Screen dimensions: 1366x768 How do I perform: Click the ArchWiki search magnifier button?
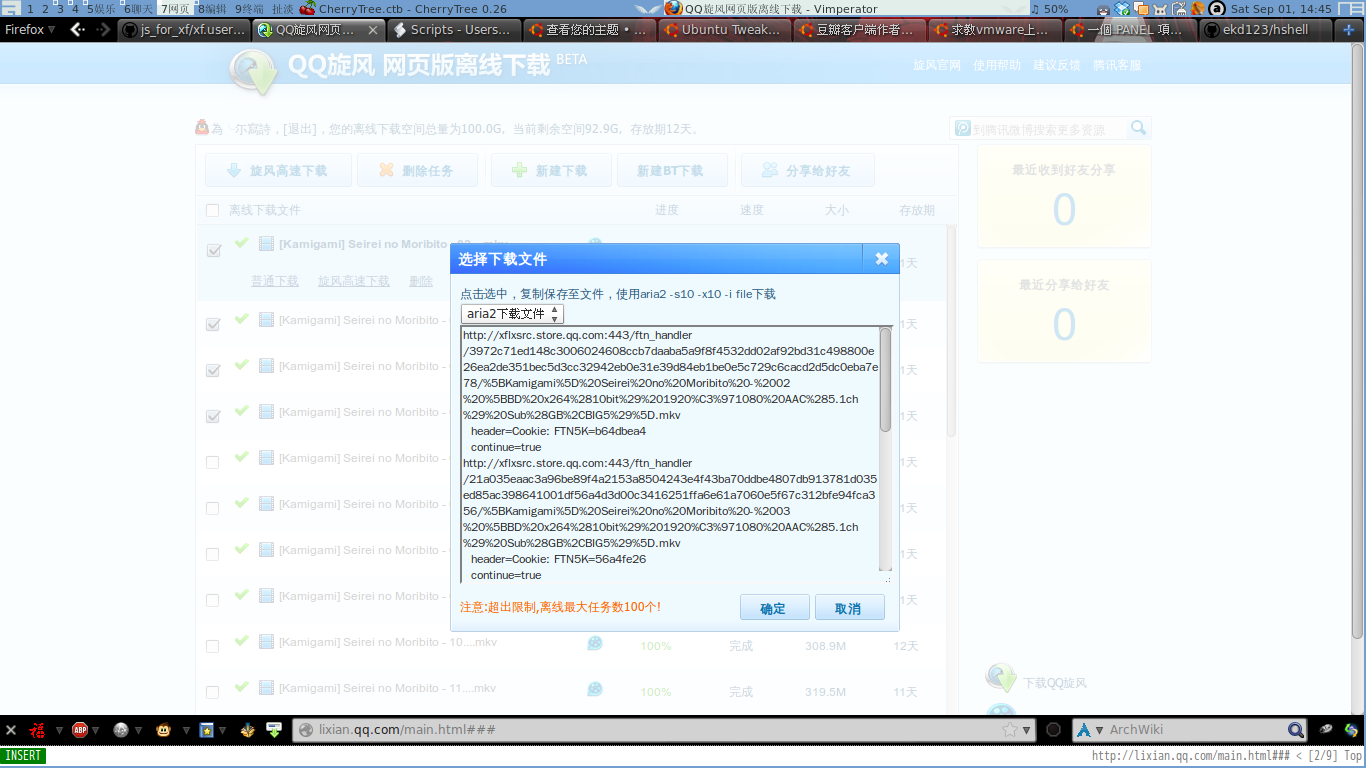pos(1295,730)
